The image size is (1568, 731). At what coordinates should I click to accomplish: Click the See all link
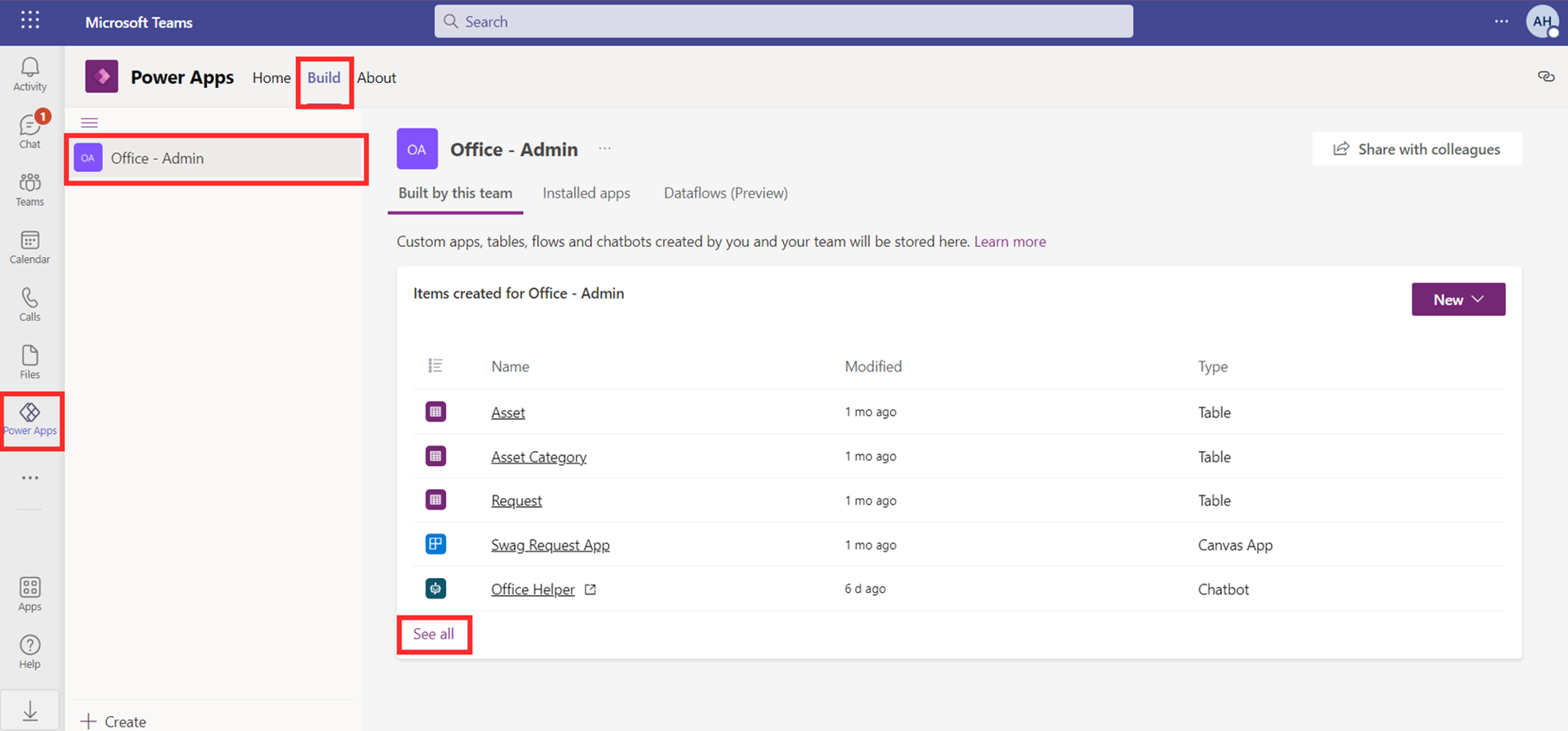[434, 634]
